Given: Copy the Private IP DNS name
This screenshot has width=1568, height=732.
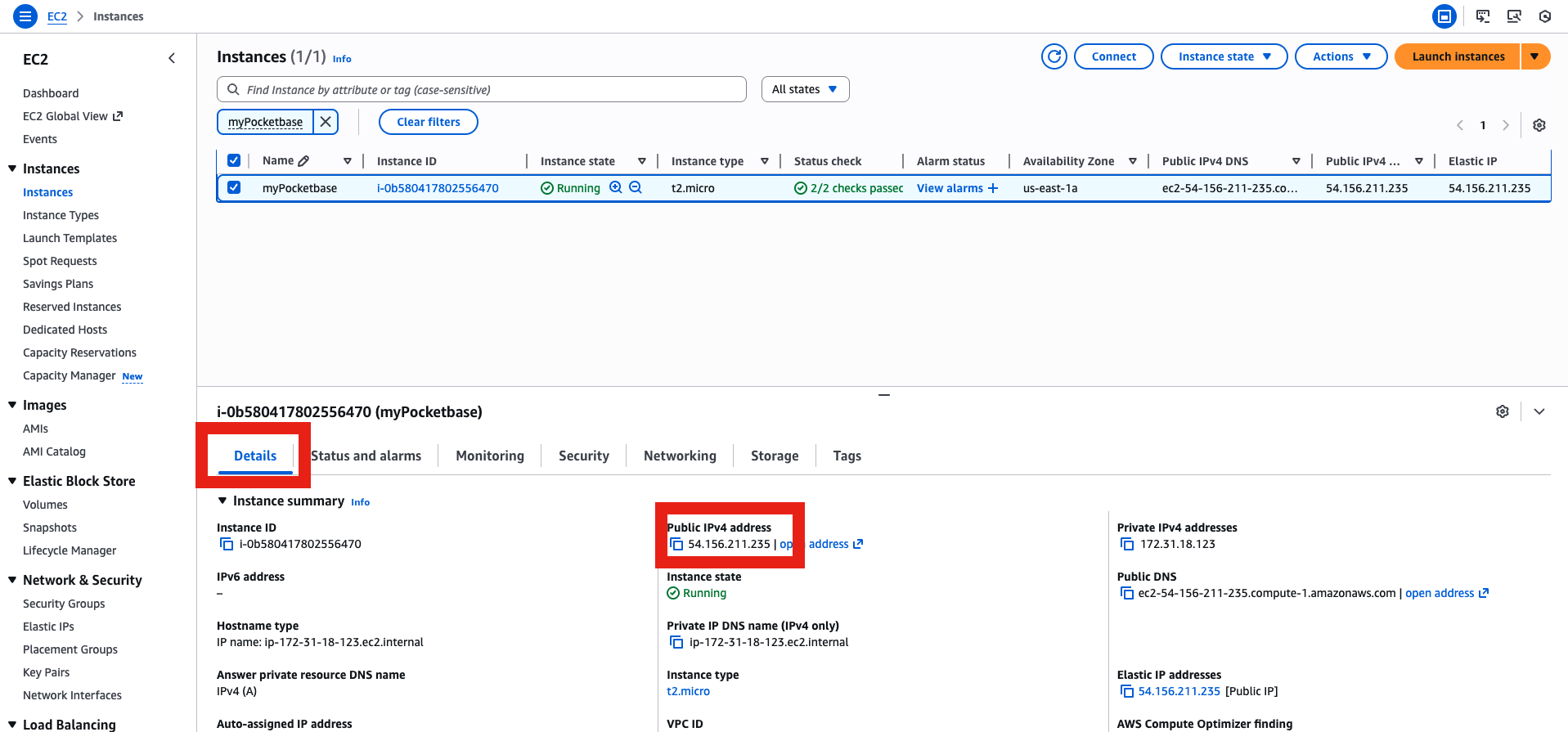Looking at the screenshot, I should (x=676, y=642).
